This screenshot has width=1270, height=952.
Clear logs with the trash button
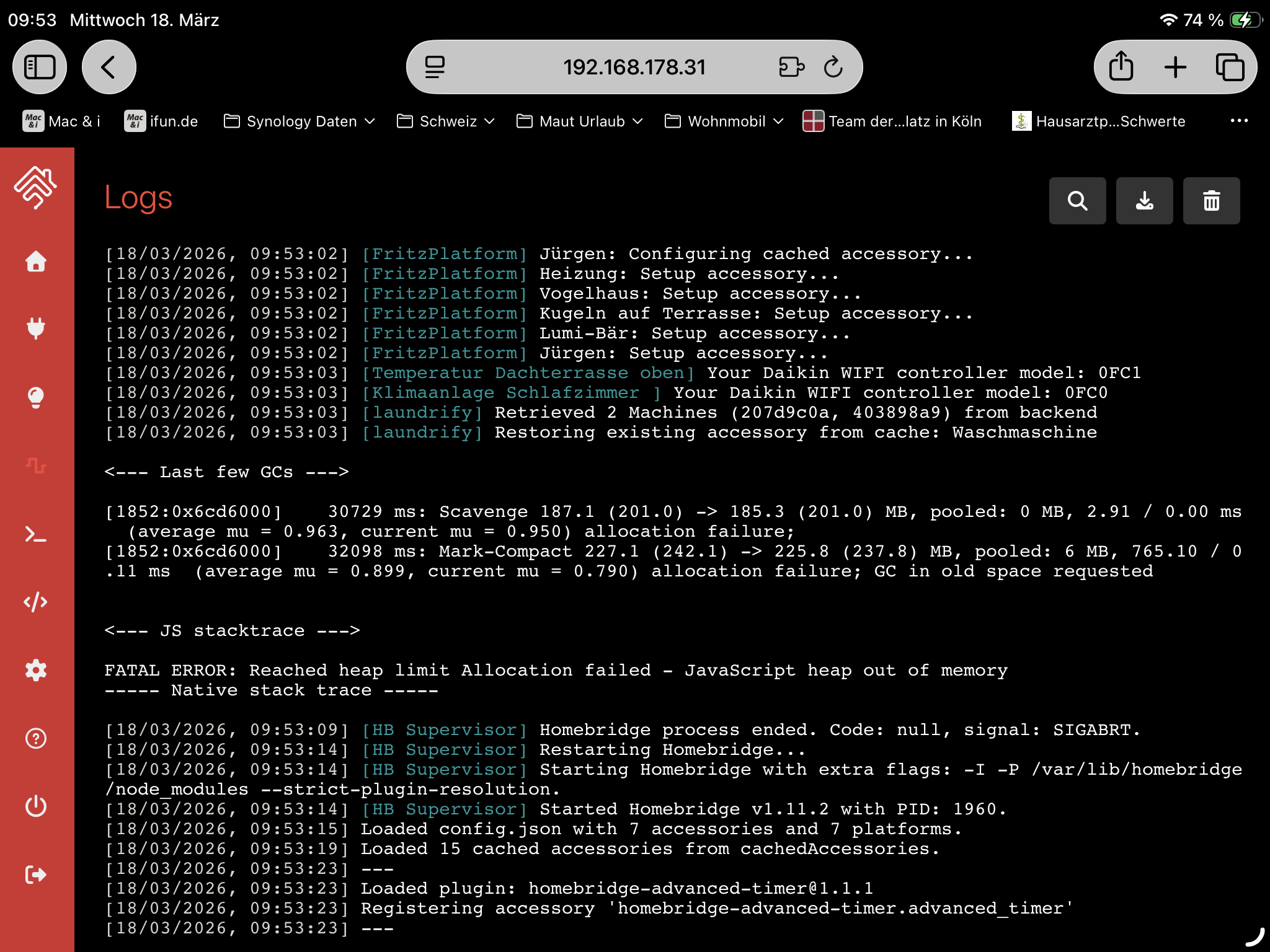[x=1211, y=201]
